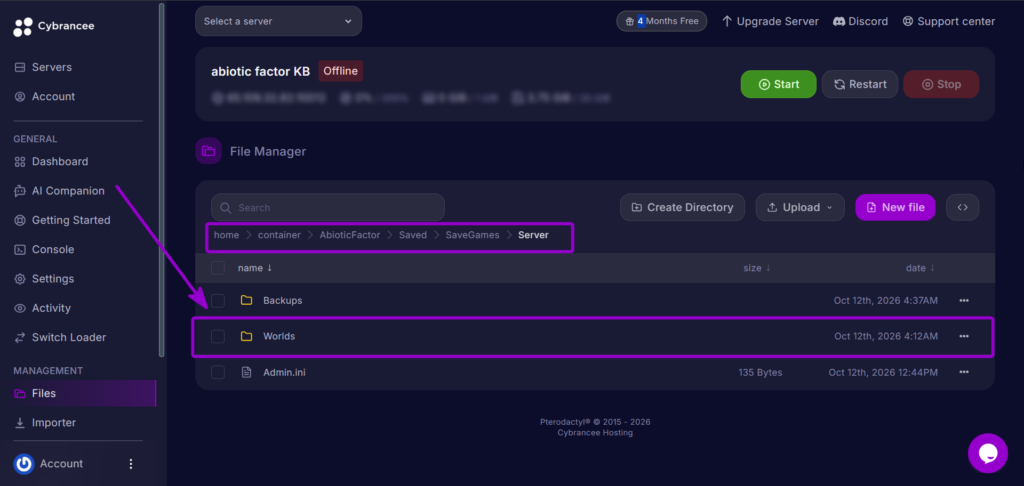1024x486 pixels.
Task: Open the Backups row three-dot menu
Action: [x=964, y=300]
